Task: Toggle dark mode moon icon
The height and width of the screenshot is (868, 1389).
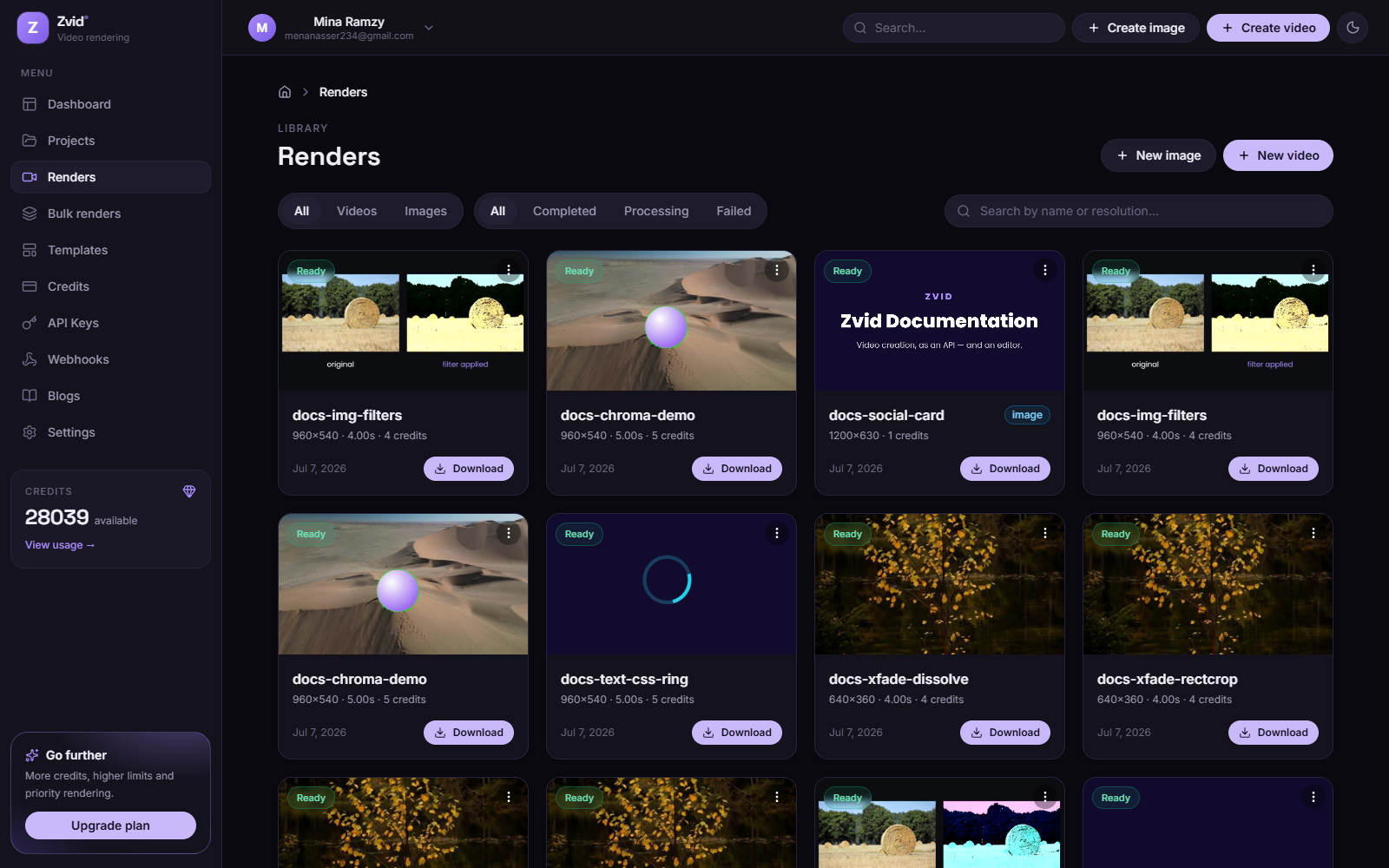Action: point(1353,28)
